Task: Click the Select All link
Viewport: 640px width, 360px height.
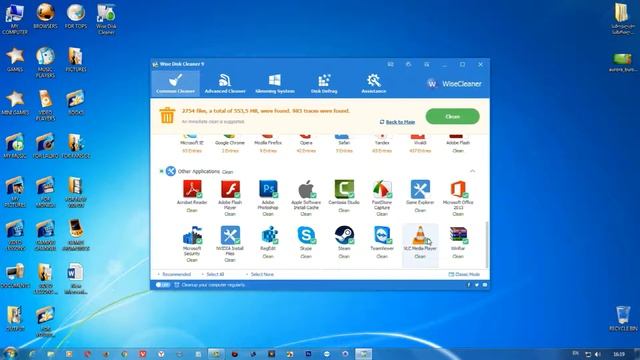Action: [215, 274]
